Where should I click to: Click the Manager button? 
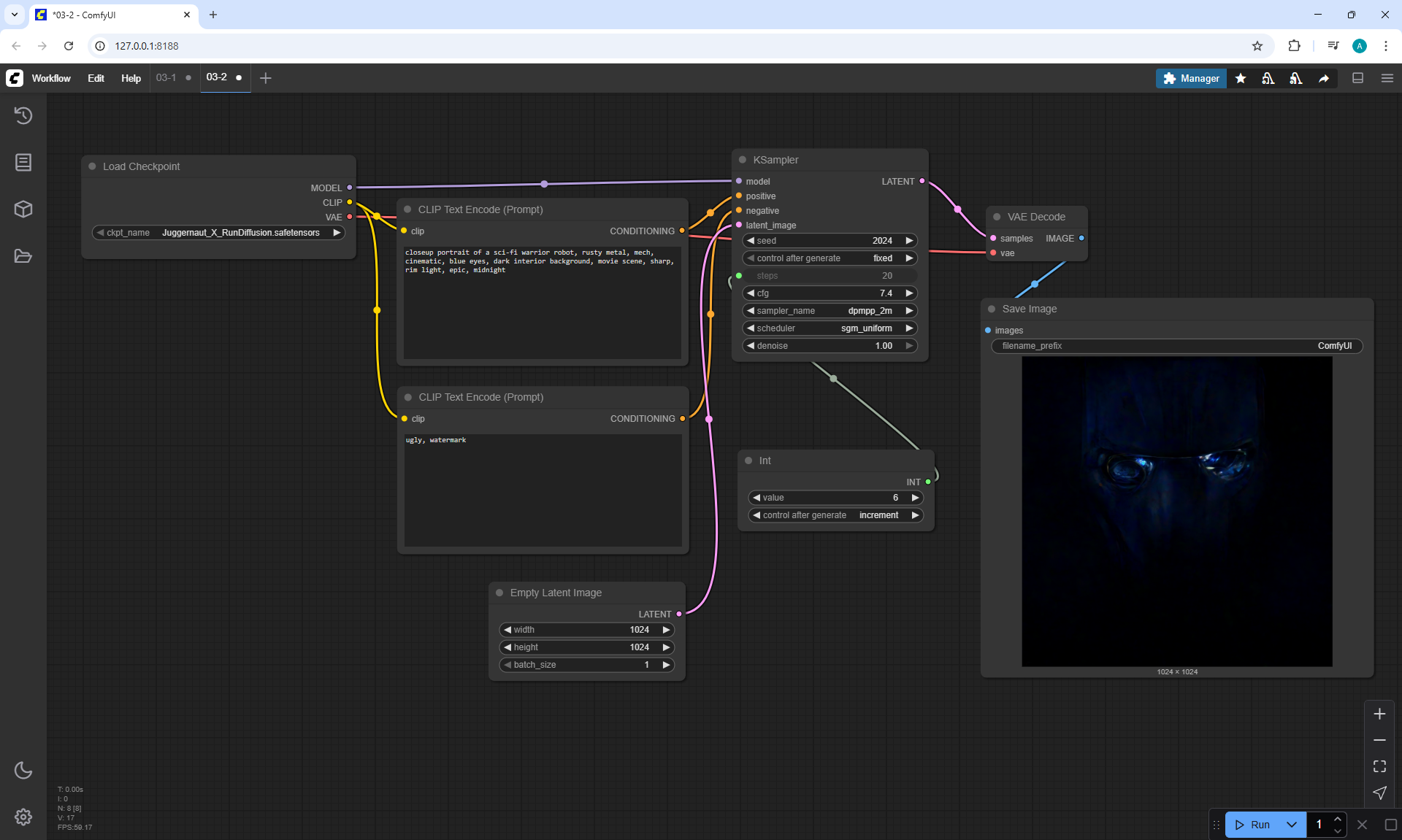[1191, 78]
